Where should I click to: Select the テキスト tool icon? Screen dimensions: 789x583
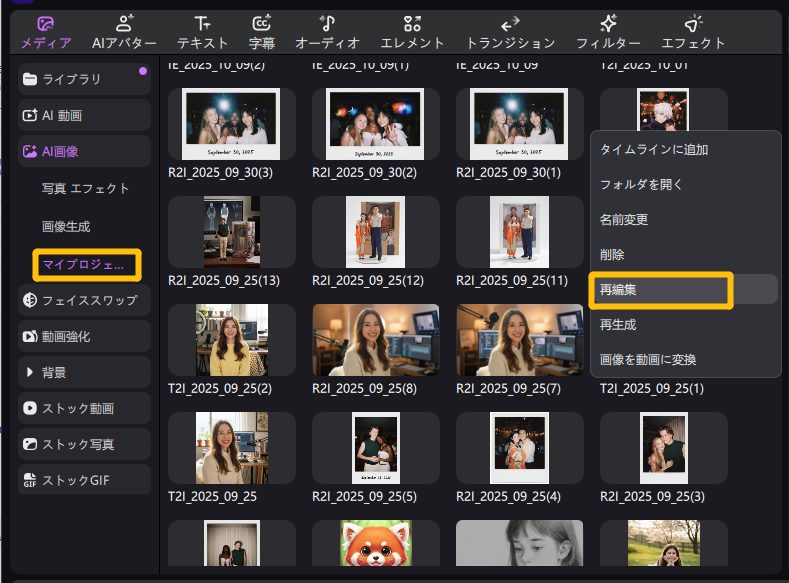[x=202, y=24]
